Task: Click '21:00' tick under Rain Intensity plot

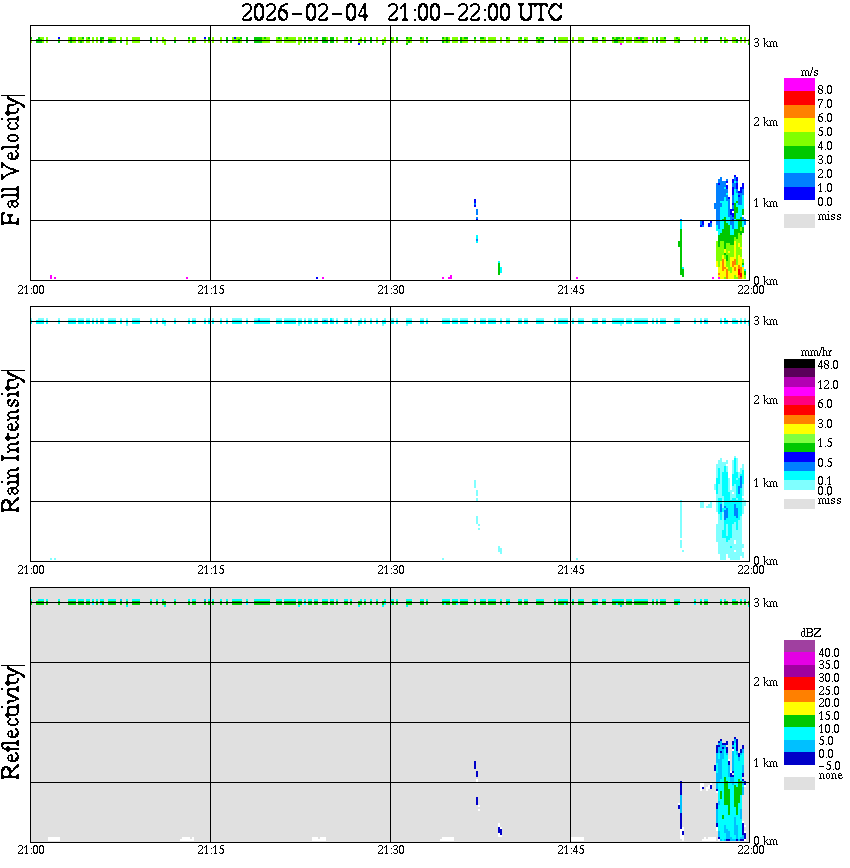Action: click(x=31, y=570)
